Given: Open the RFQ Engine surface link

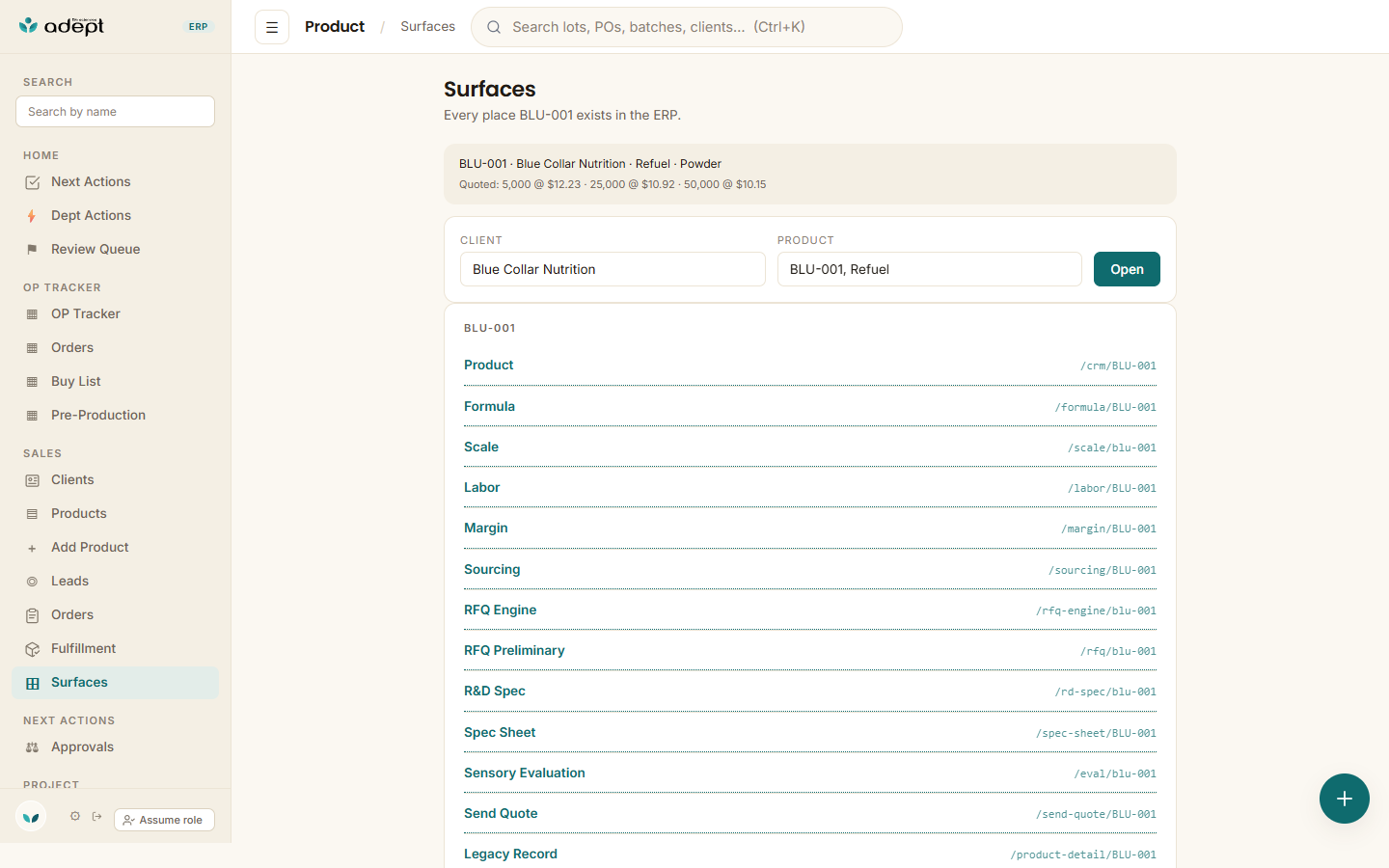Looking at the screenshot, I should pos(500,610).
